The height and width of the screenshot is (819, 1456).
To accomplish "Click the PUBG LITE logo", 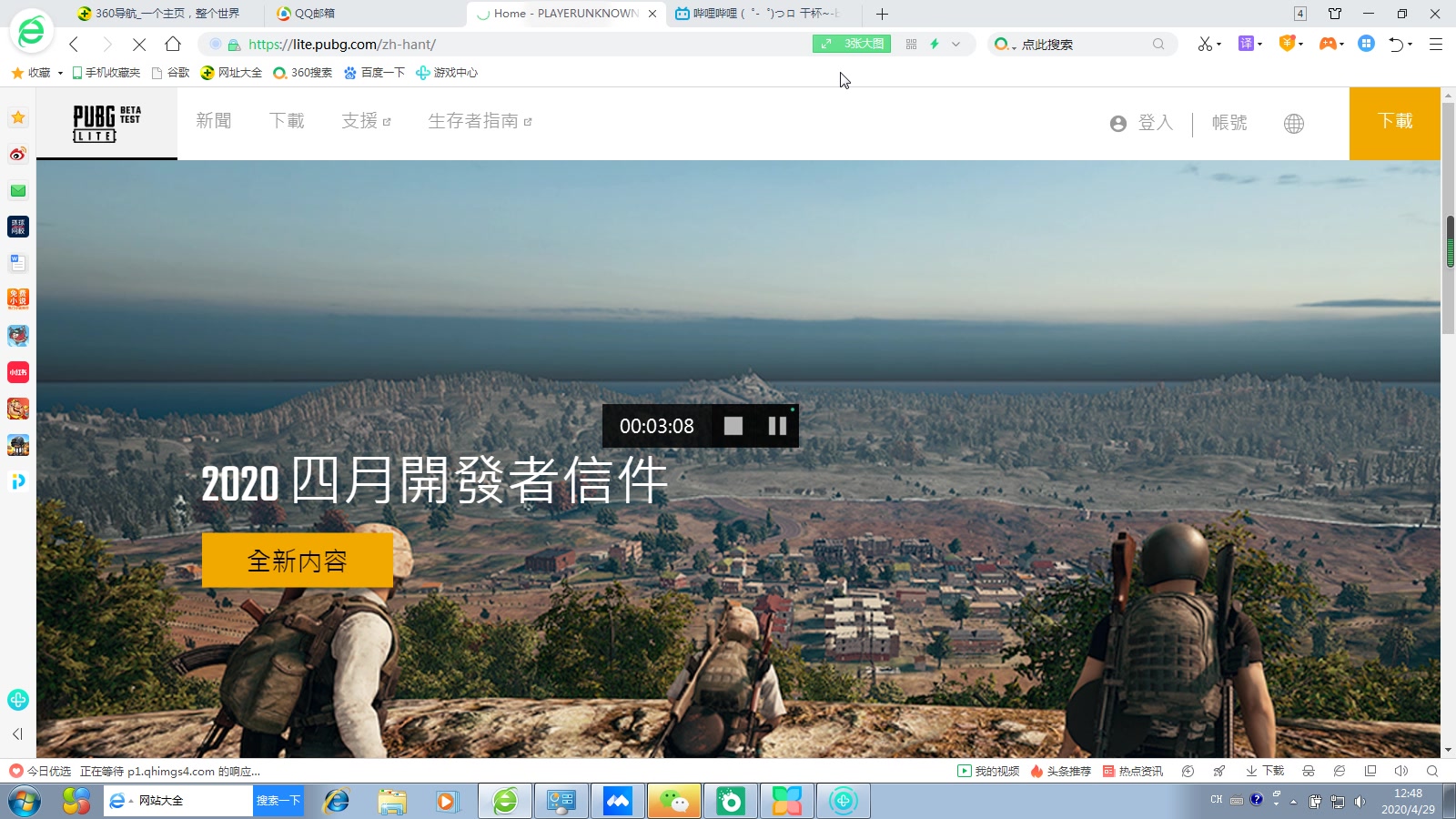I will coord(106,123).
